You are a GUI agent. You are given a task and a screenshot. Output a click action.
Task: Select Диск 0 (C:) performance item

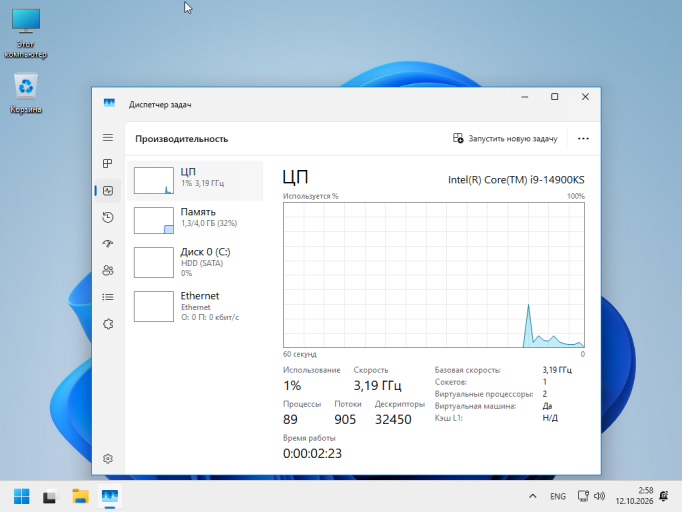[x=195, y=262]
